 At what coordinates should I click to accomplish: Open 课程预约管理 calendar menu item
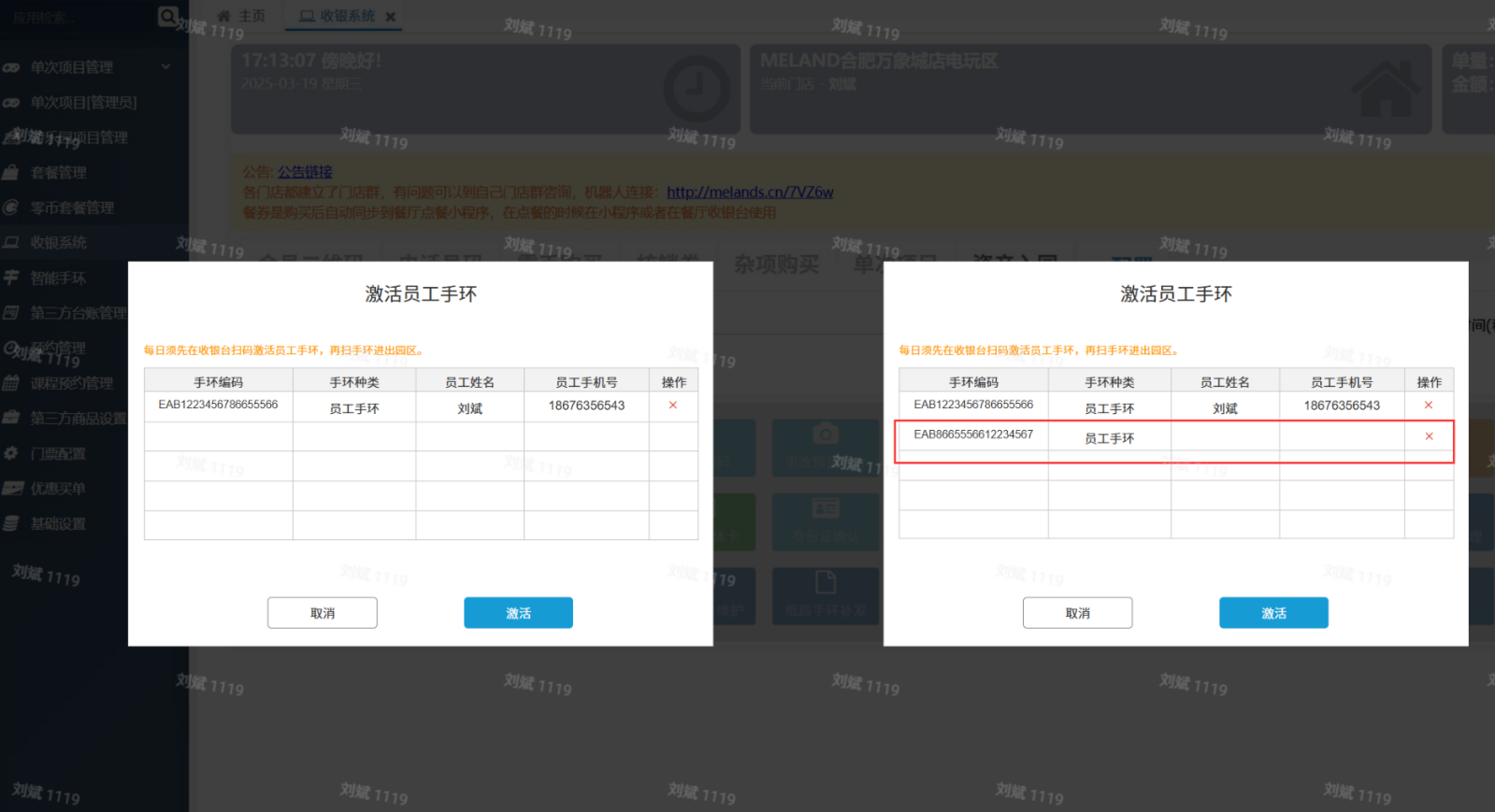71,383
